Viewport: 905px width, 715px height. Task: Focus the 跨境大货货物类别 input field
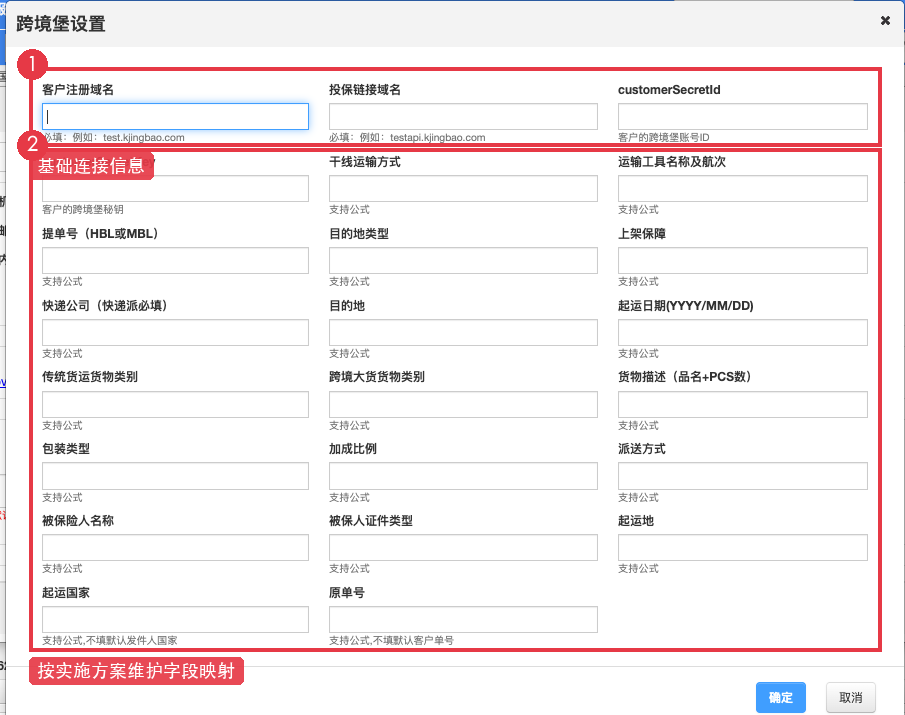pos(463,405)
